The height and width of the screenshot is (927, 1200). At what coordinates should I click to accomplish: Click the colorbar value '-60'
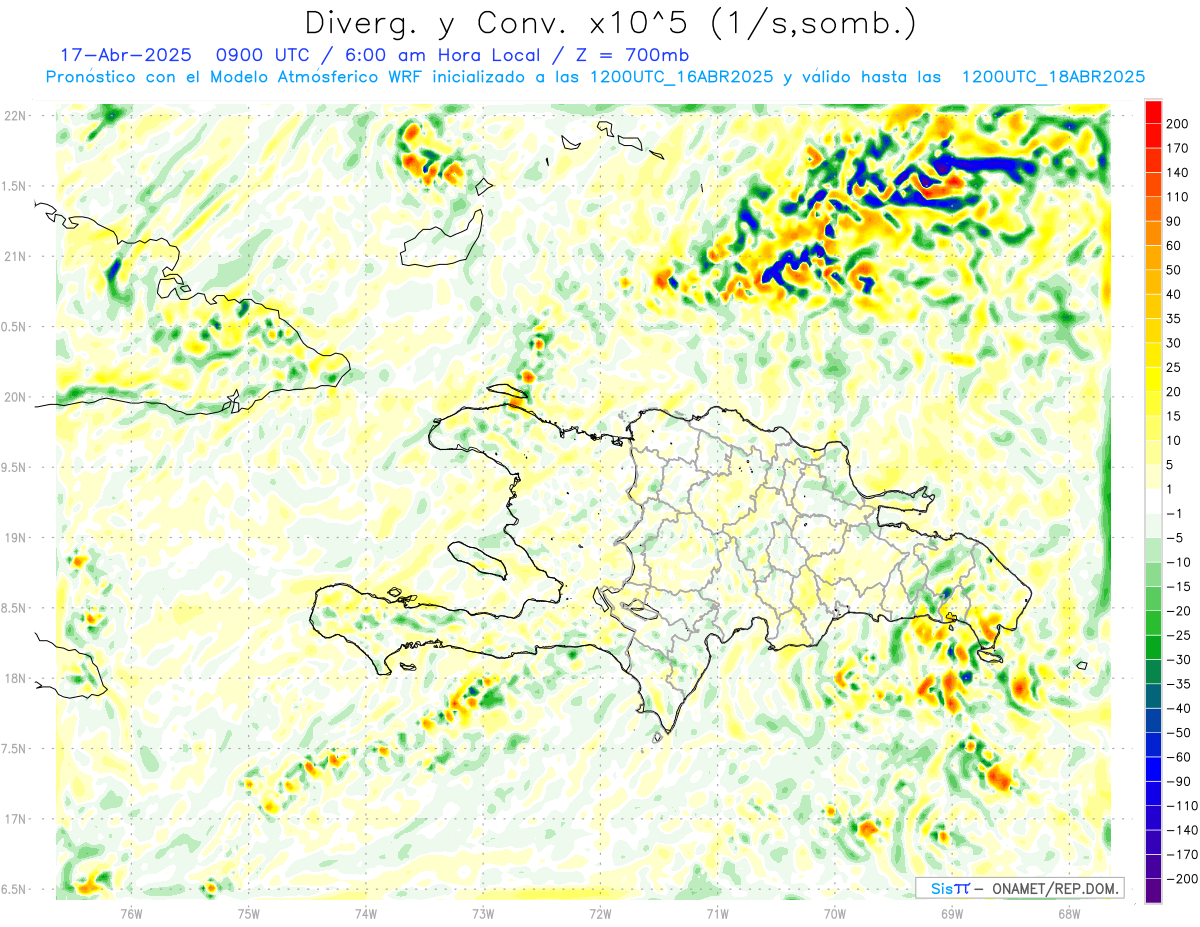(x=1178, y=756)
